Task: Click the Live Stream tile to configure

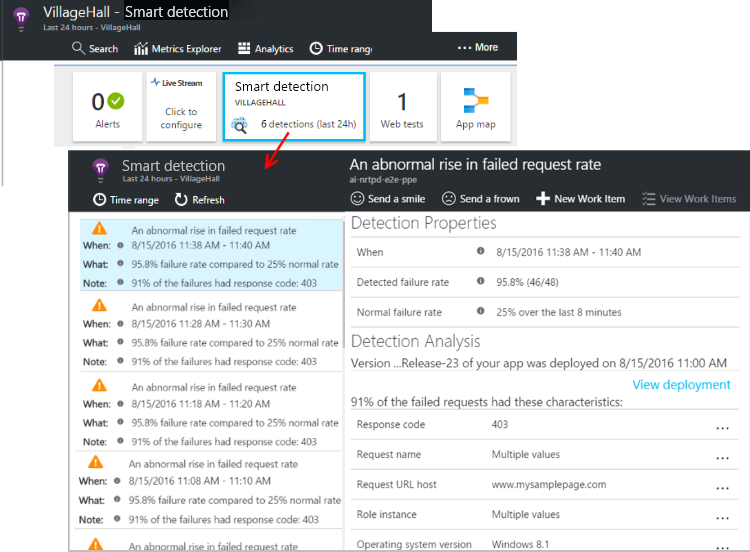Action: click(x=181, y=107)
